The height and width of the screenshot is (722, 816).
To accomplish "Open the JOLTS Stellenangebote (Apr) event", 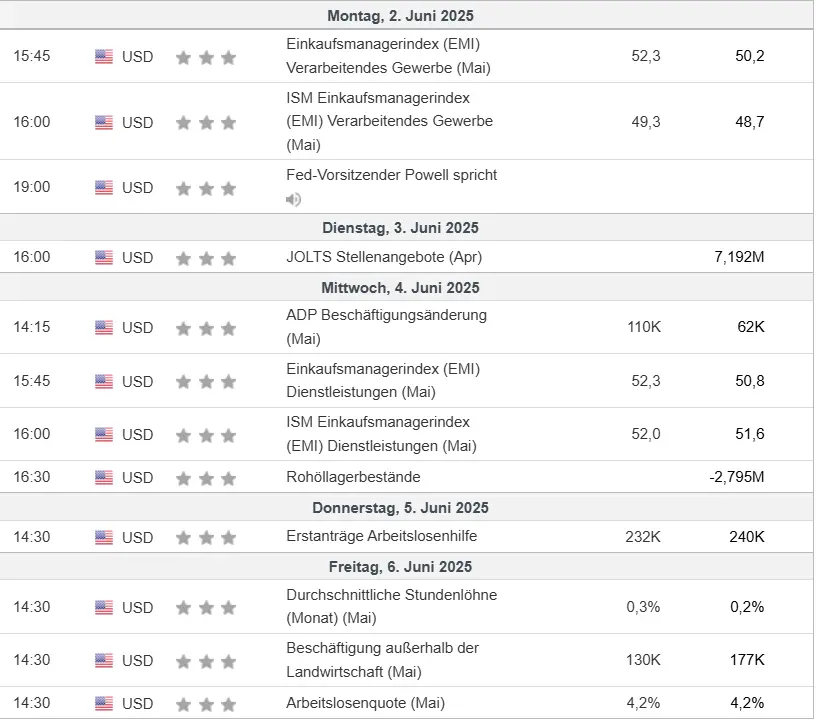I will (383, 257).
